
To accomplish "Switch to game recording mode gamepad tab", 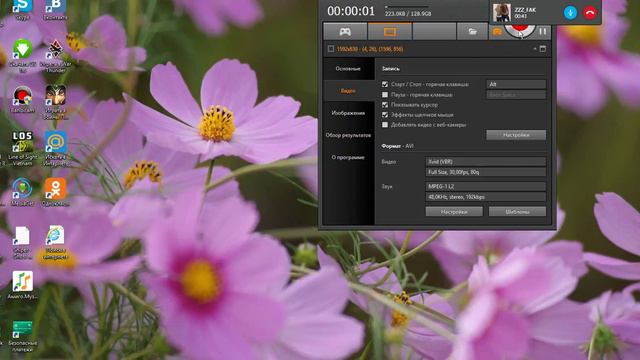I will pyautogui.click(x=345, y=31).
